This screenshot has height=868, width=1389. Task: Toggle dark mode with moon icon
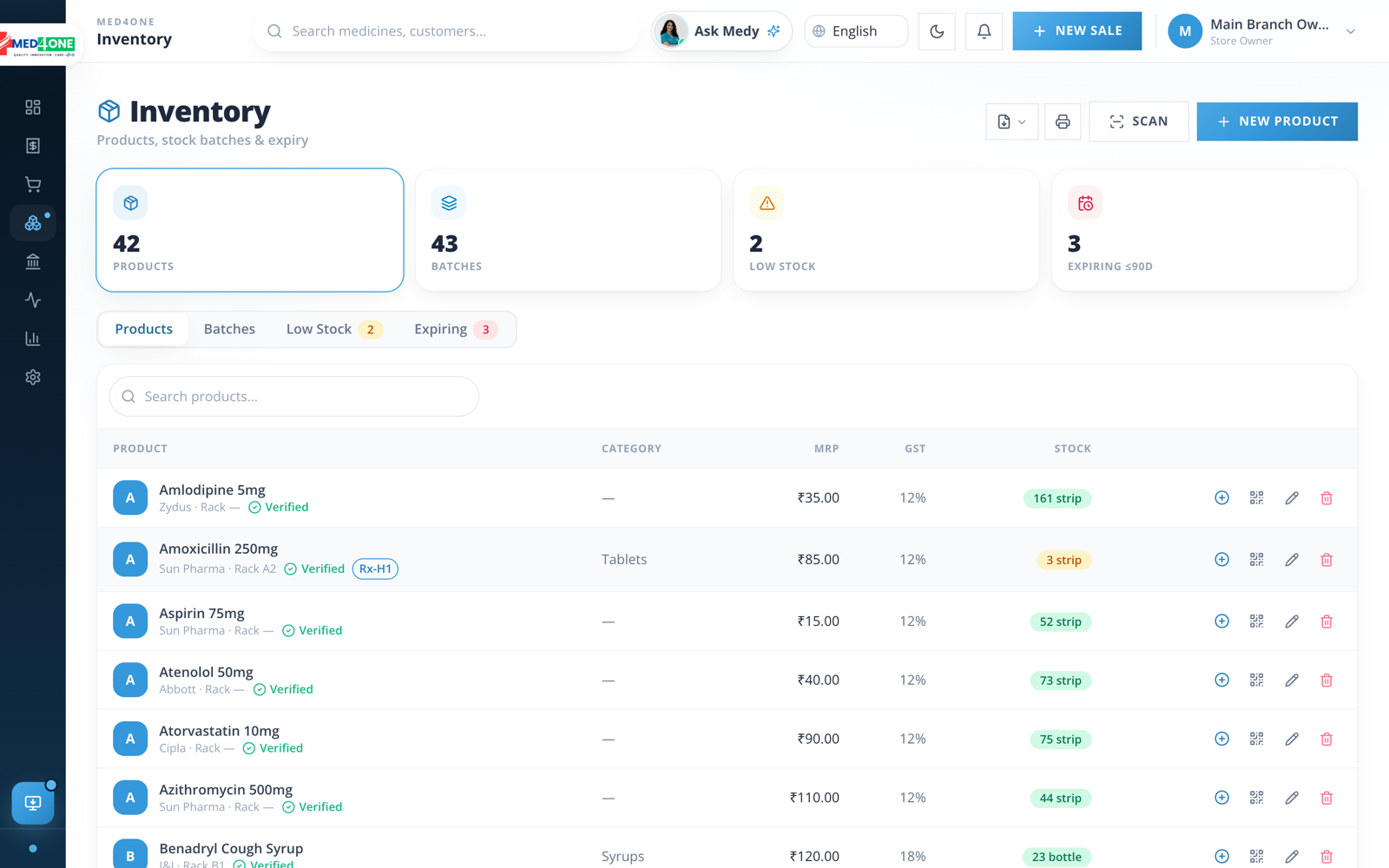click(937, 31)
